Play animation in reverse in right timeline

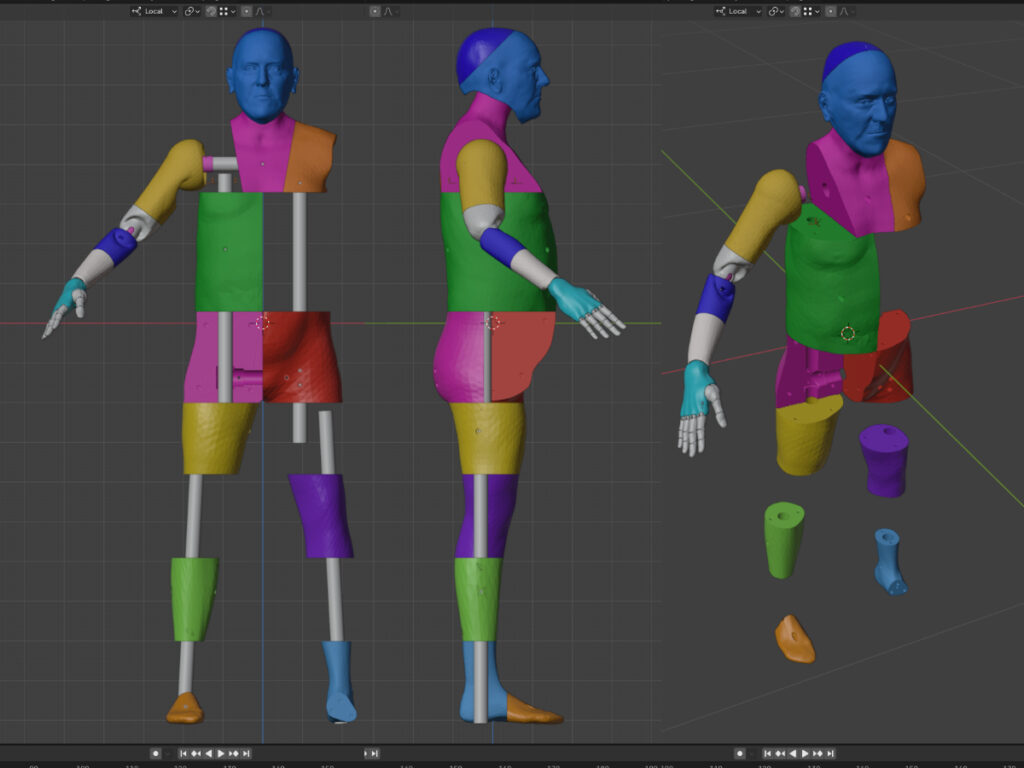[x=793, y=753]
